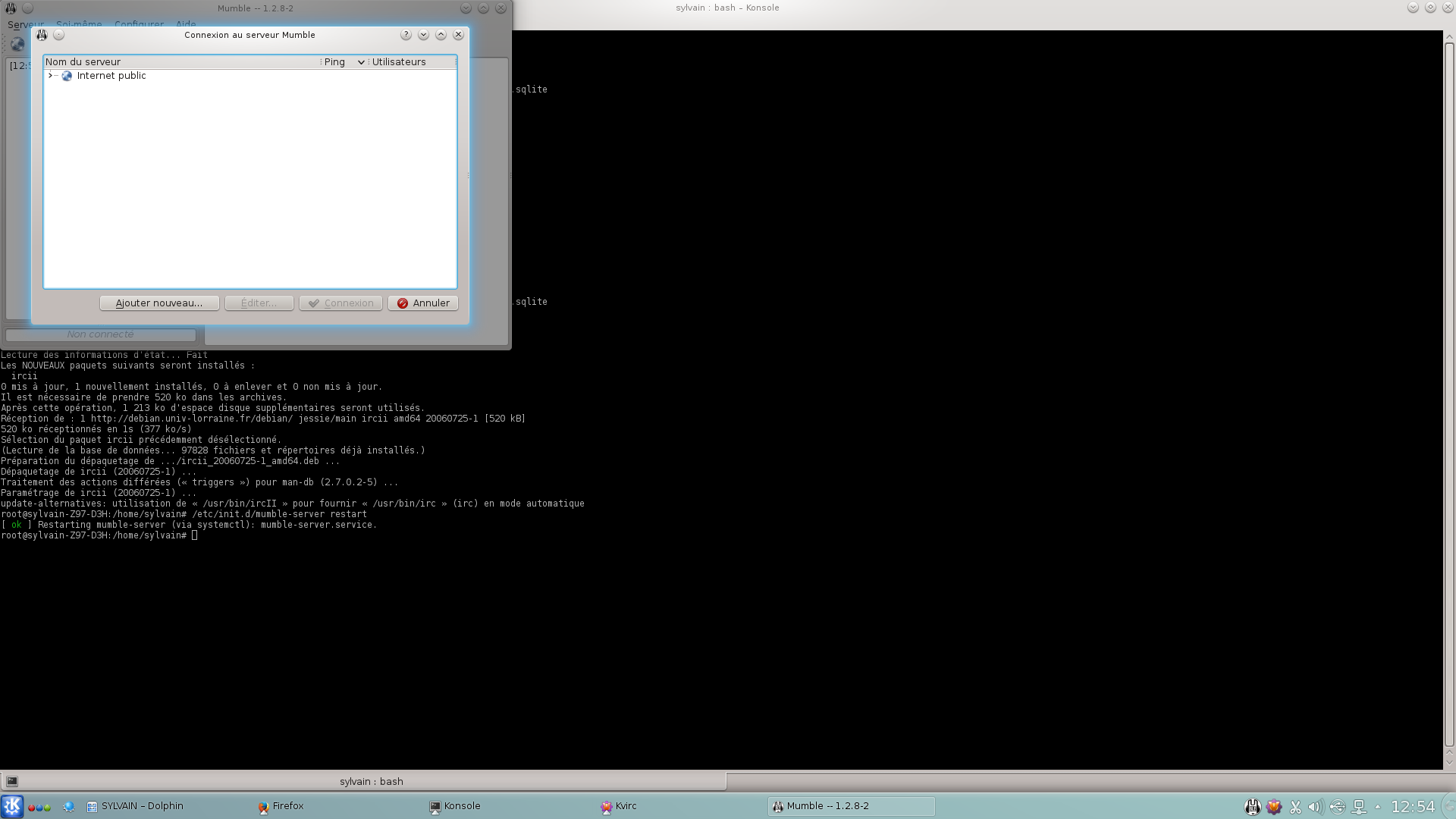Toggle the all-desktops pin on the Connexion dialog

(59, 35)
